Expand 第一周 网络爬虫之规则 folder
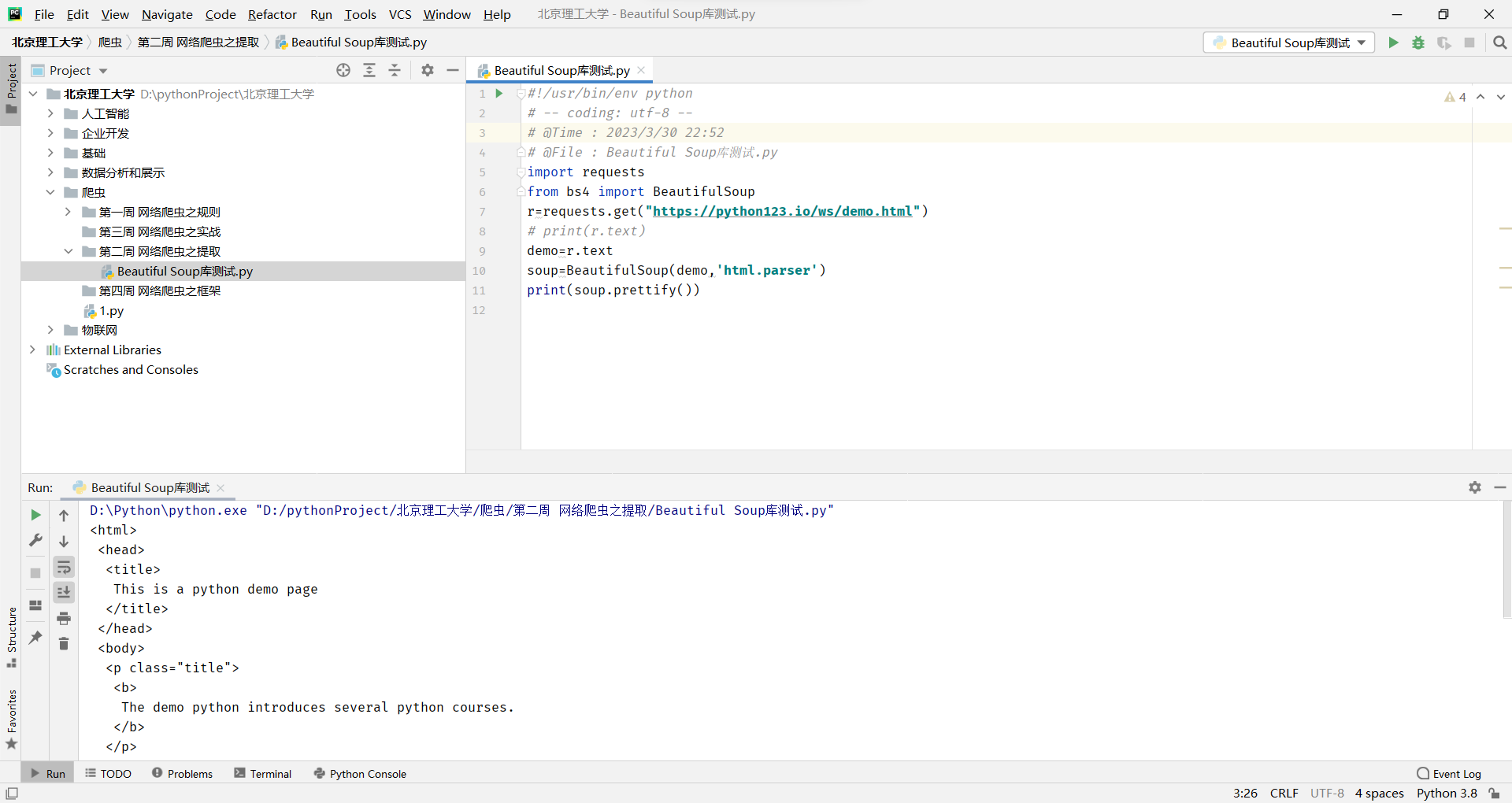The image size is (1512, 803). point(68,212)
